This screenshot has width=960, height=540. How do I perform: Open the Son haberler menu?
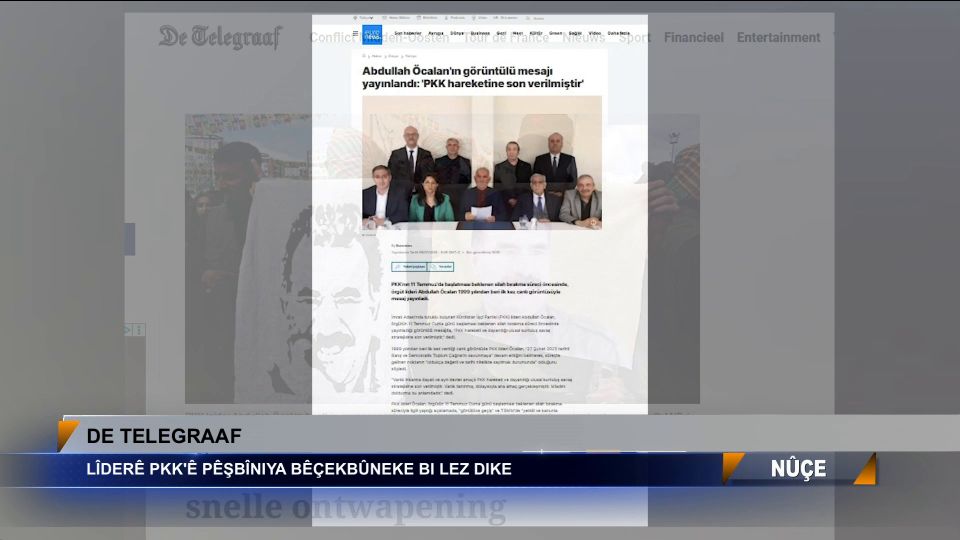click(408, 33)
